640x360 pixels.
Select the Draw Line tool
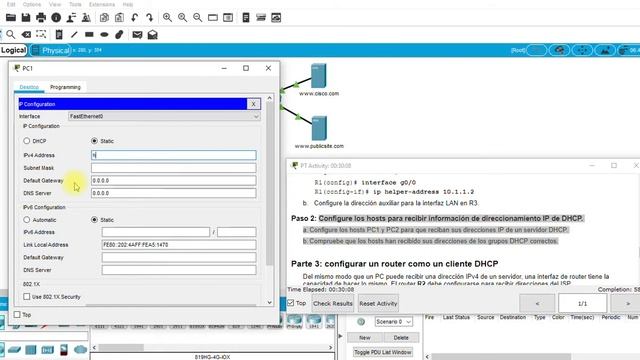pyautogui.click(x=74, y=35)
